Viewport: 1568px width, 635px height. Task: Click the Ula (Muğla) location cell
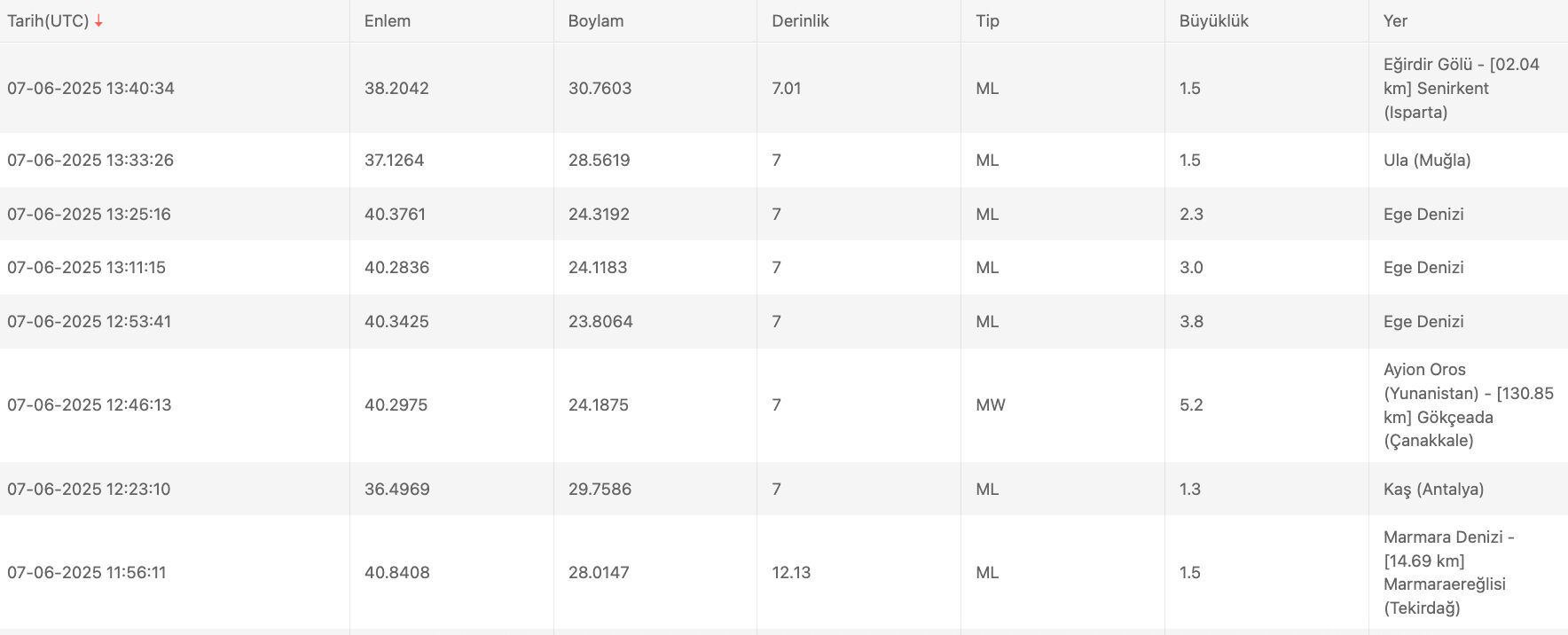pos(1427,161)
